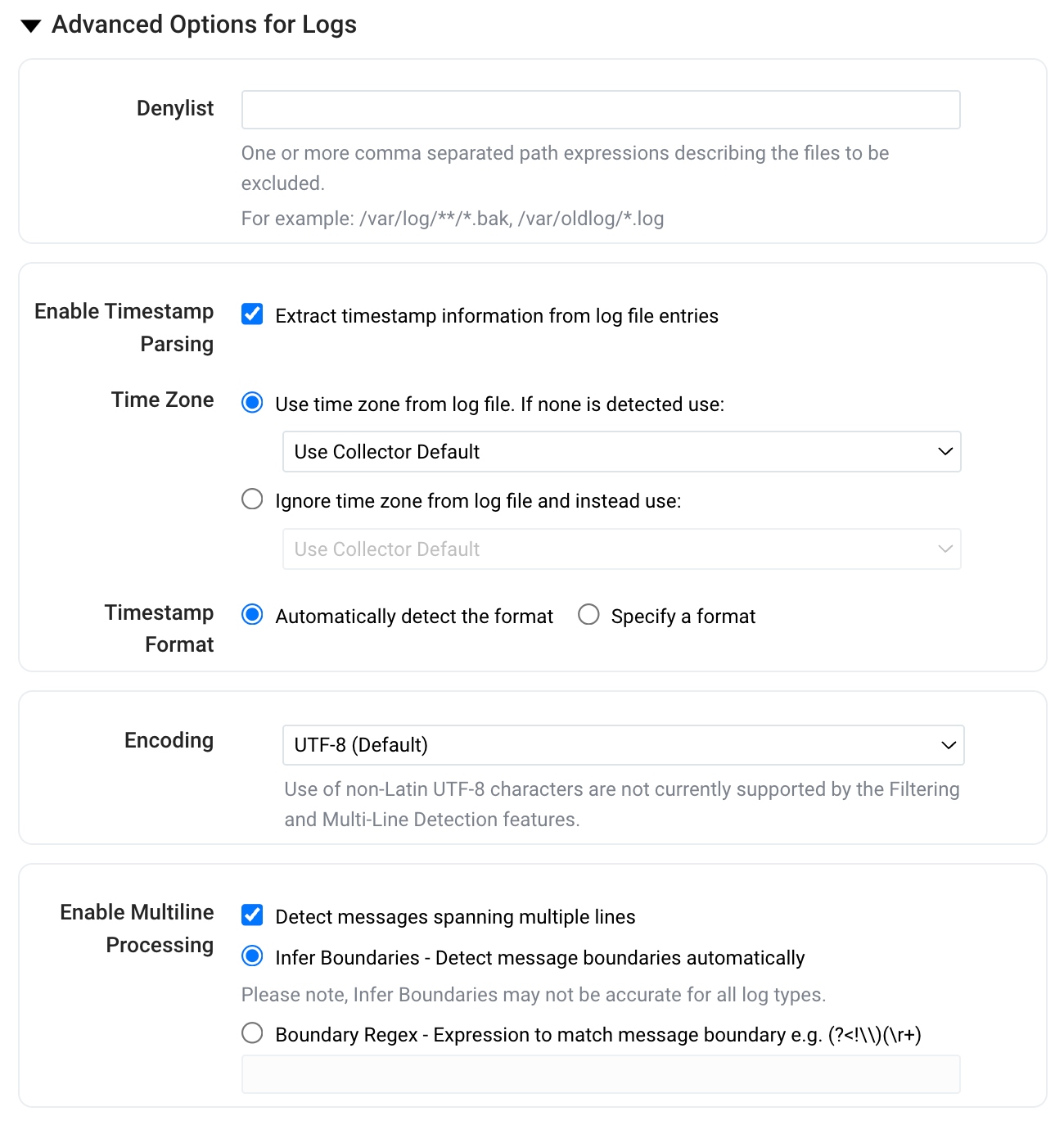The image size is (1064, 1125).
Task: Uncheck Extract timestamp information from log file entries
Action: 251,314
